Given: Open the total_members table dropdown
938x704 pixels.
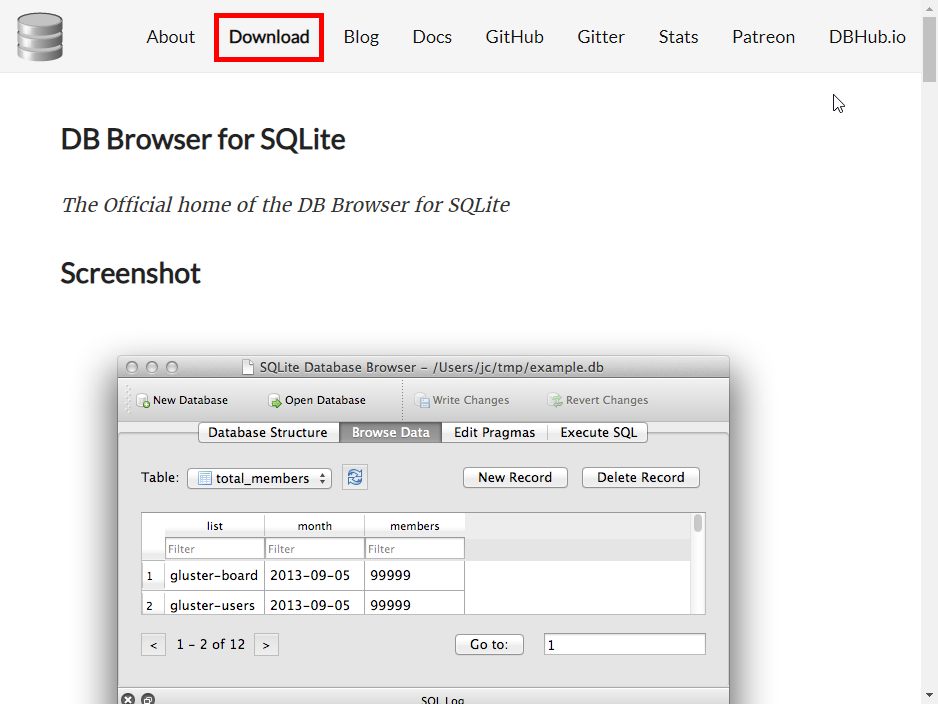Looking at the screenshot, I should [260, 478].
